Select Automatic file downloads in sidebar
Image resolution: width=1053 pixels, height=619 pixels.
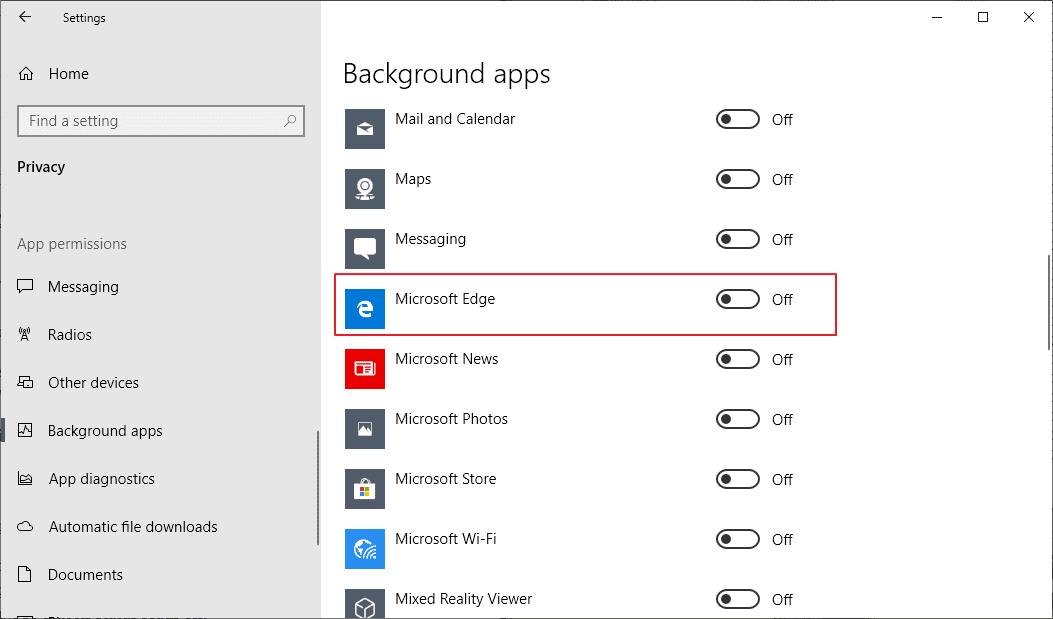point(132,527)
